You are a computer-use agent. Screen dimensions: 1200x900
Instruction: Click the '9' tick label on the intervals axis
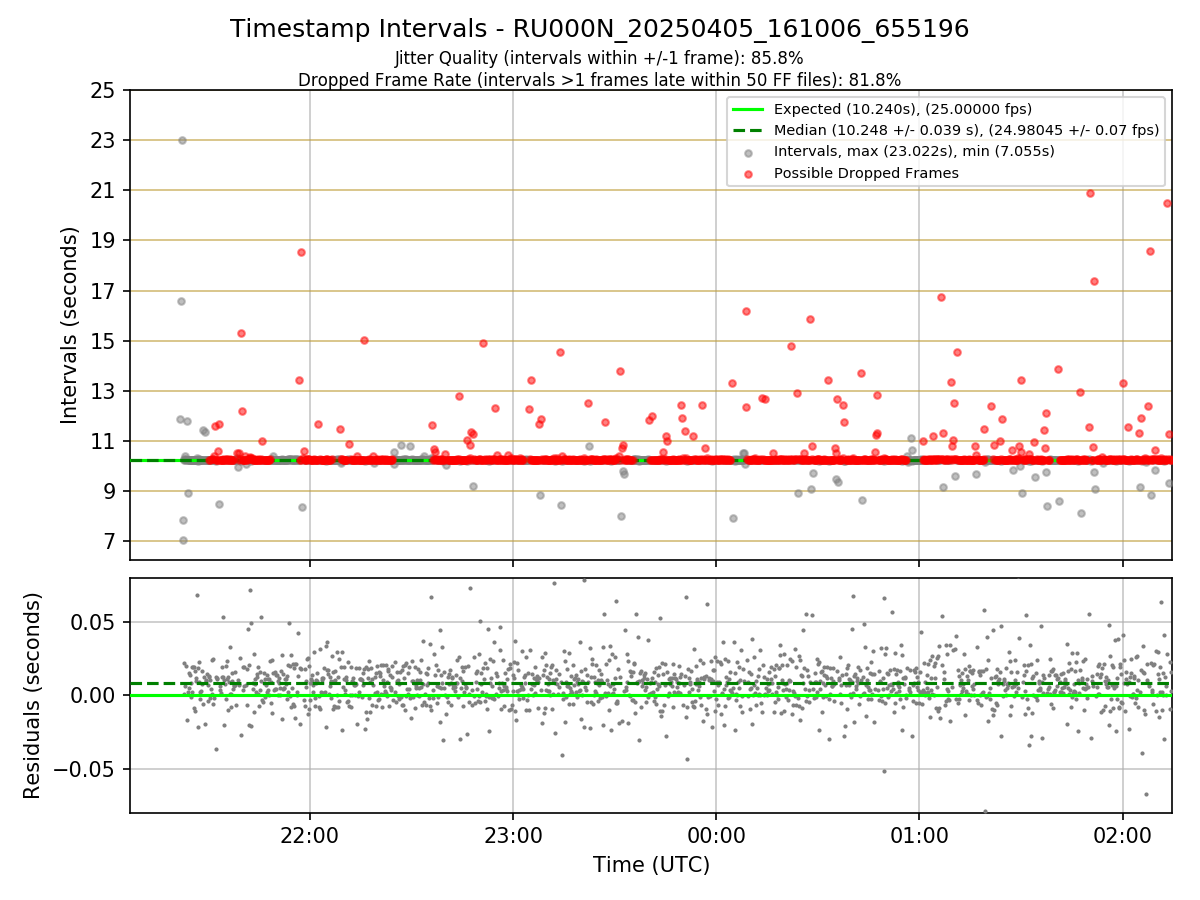109,491
